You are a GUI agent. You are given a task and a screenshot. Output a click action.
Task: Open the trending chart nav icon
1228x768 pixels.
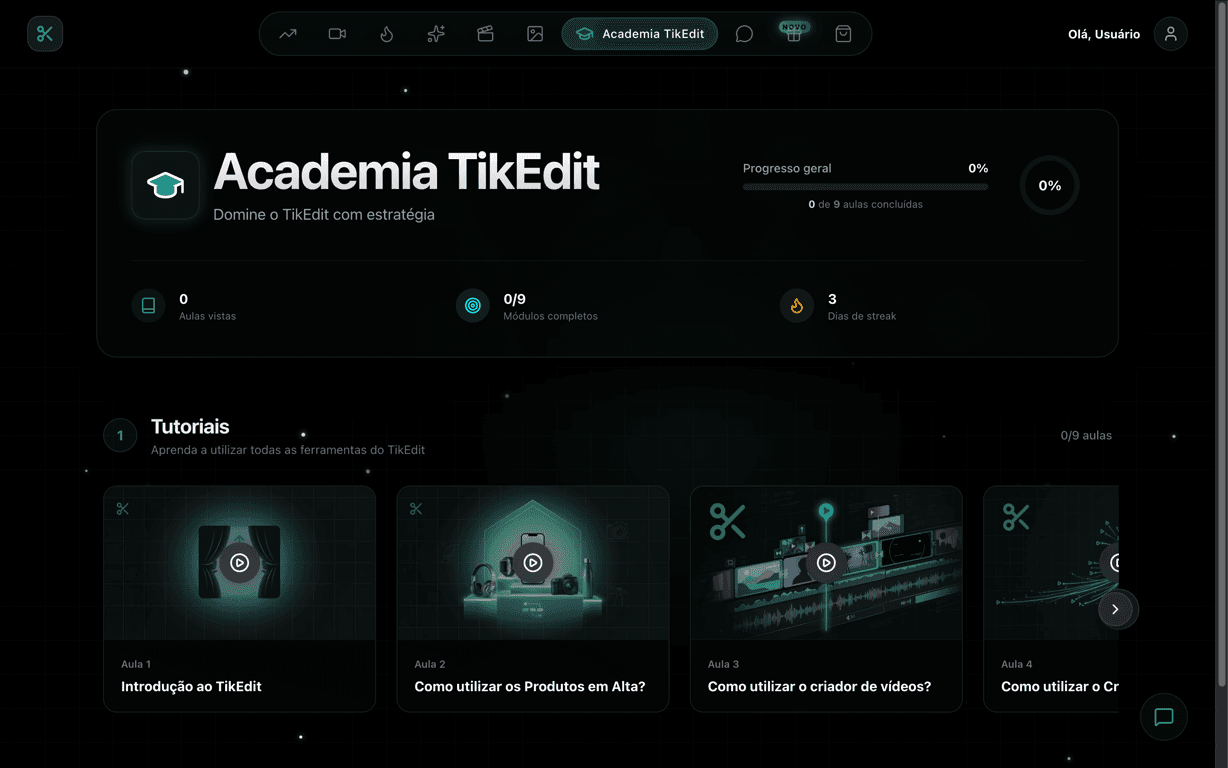(288, 34)
